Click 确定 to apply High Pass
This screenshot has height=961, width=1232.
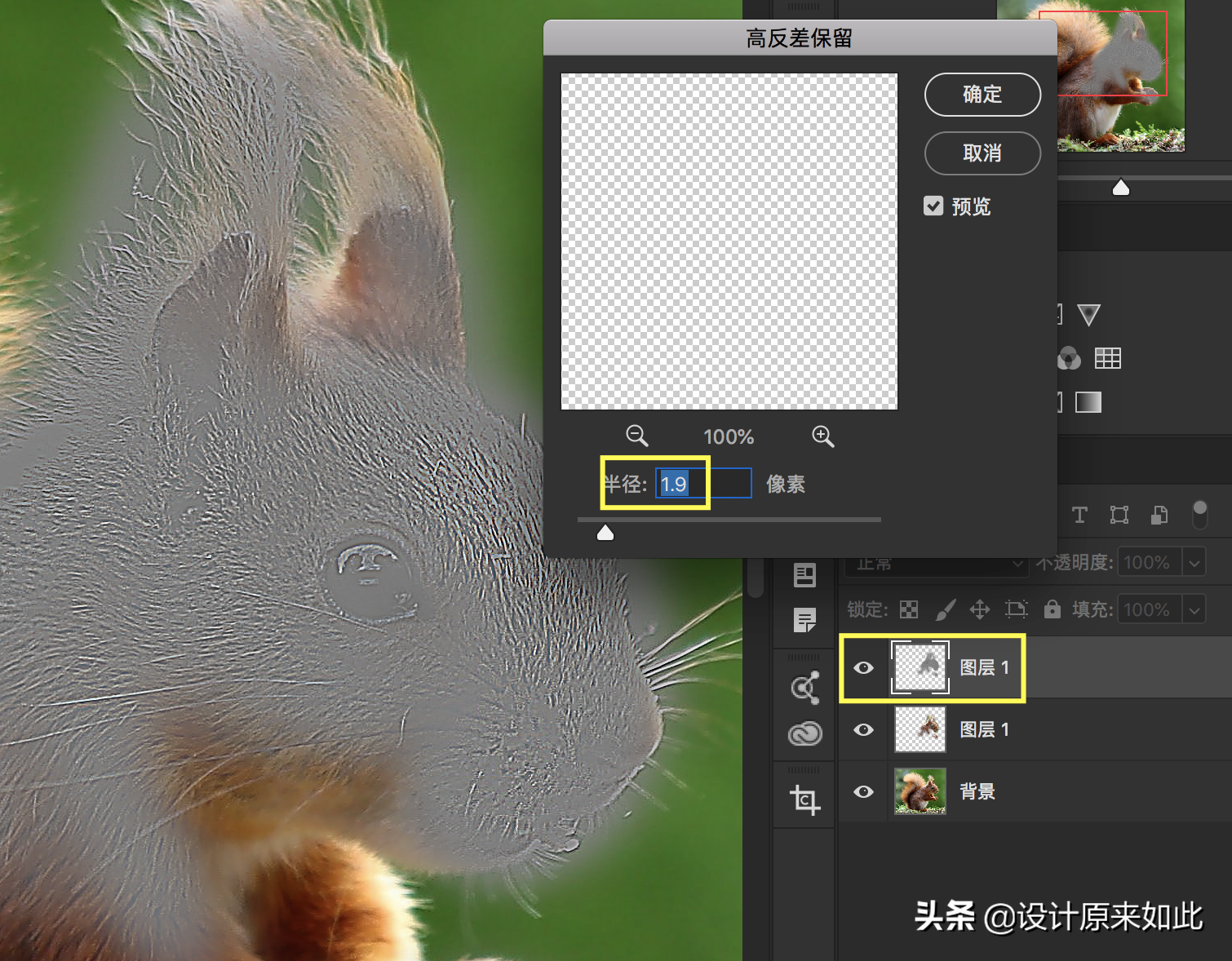pyautogui.click(x=982, y=95)
